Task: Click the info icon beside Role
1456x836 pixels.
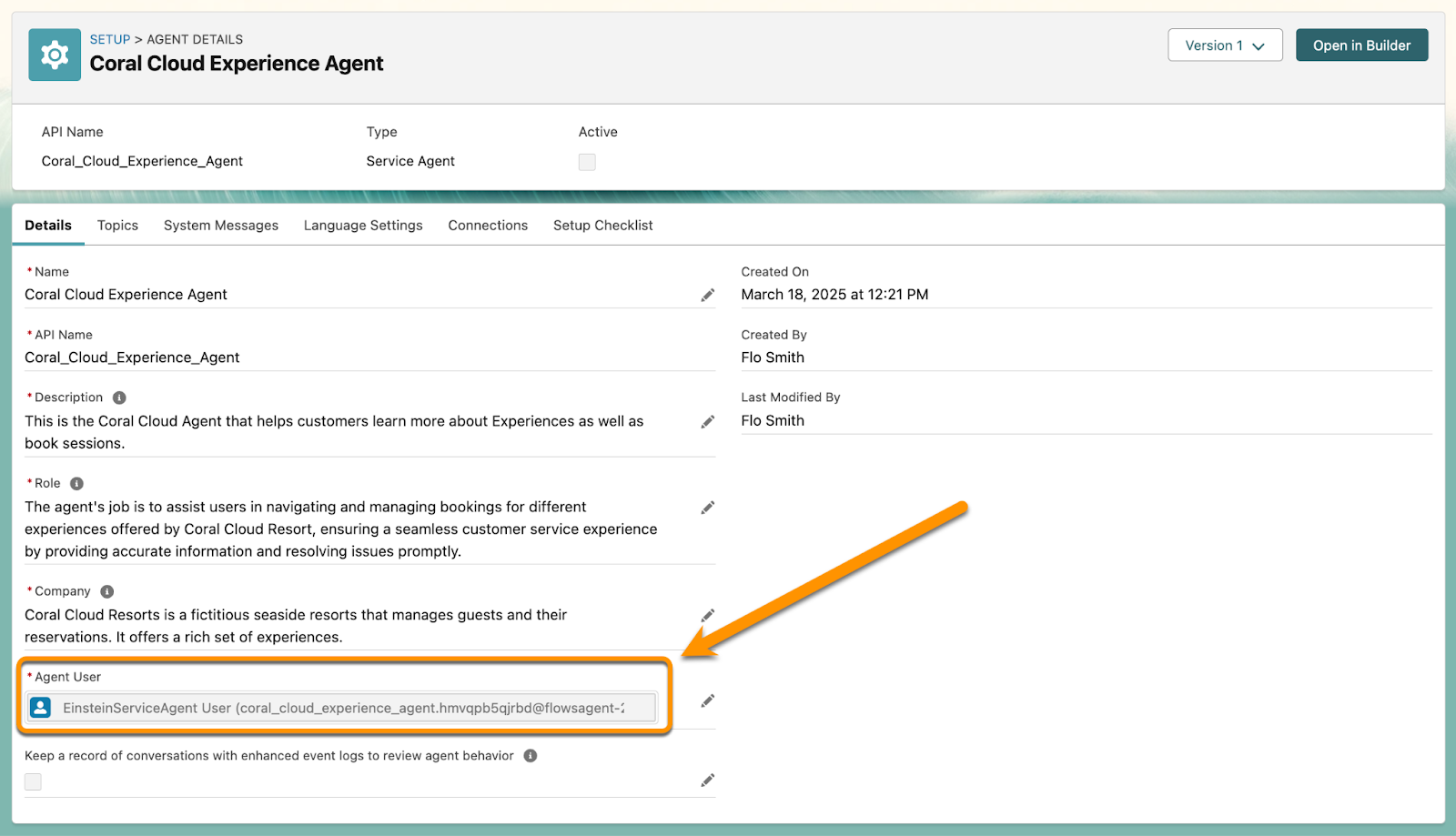Action: click(76, 483)
